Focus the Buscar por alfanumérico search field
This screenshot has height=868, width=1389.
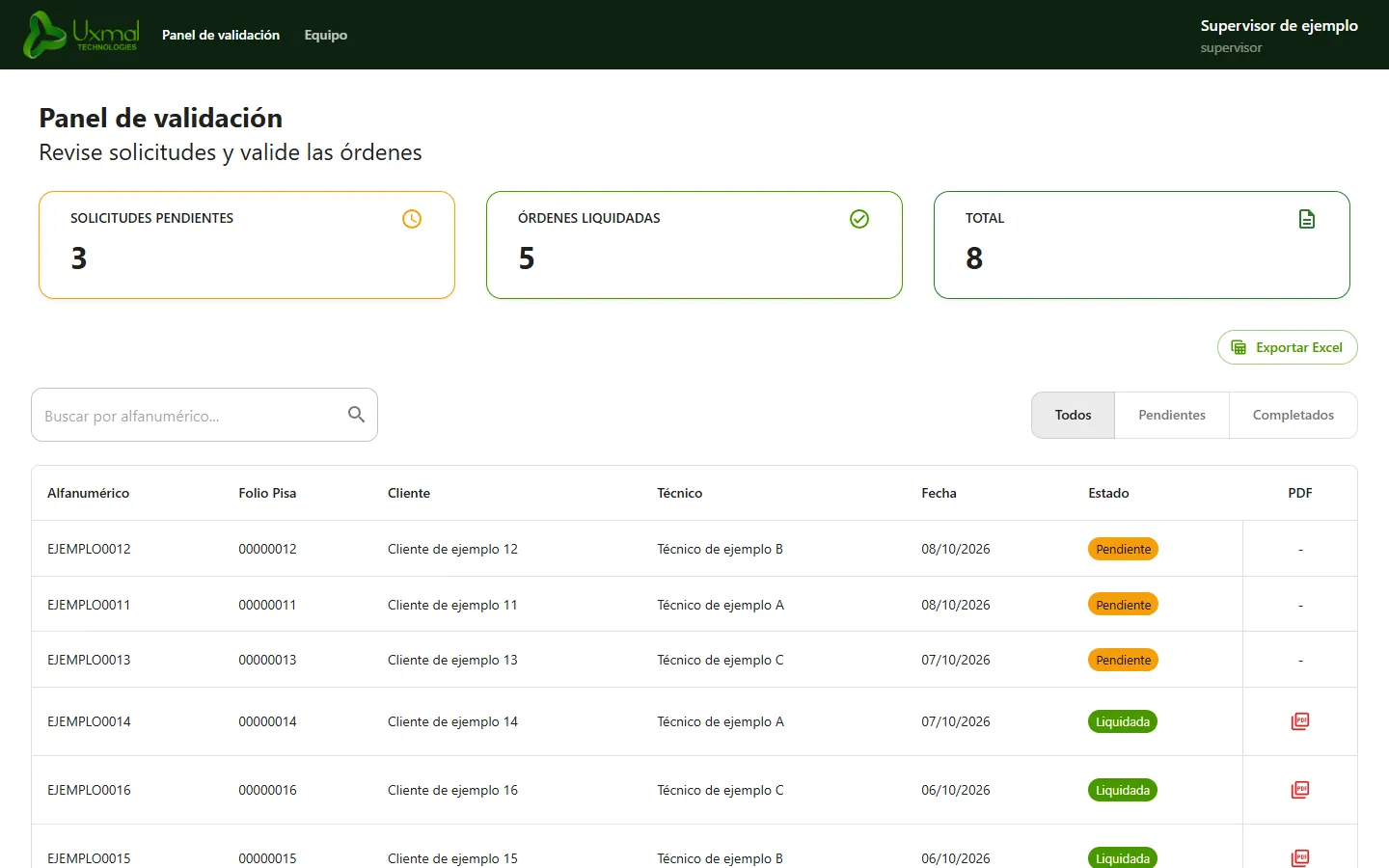204,415
